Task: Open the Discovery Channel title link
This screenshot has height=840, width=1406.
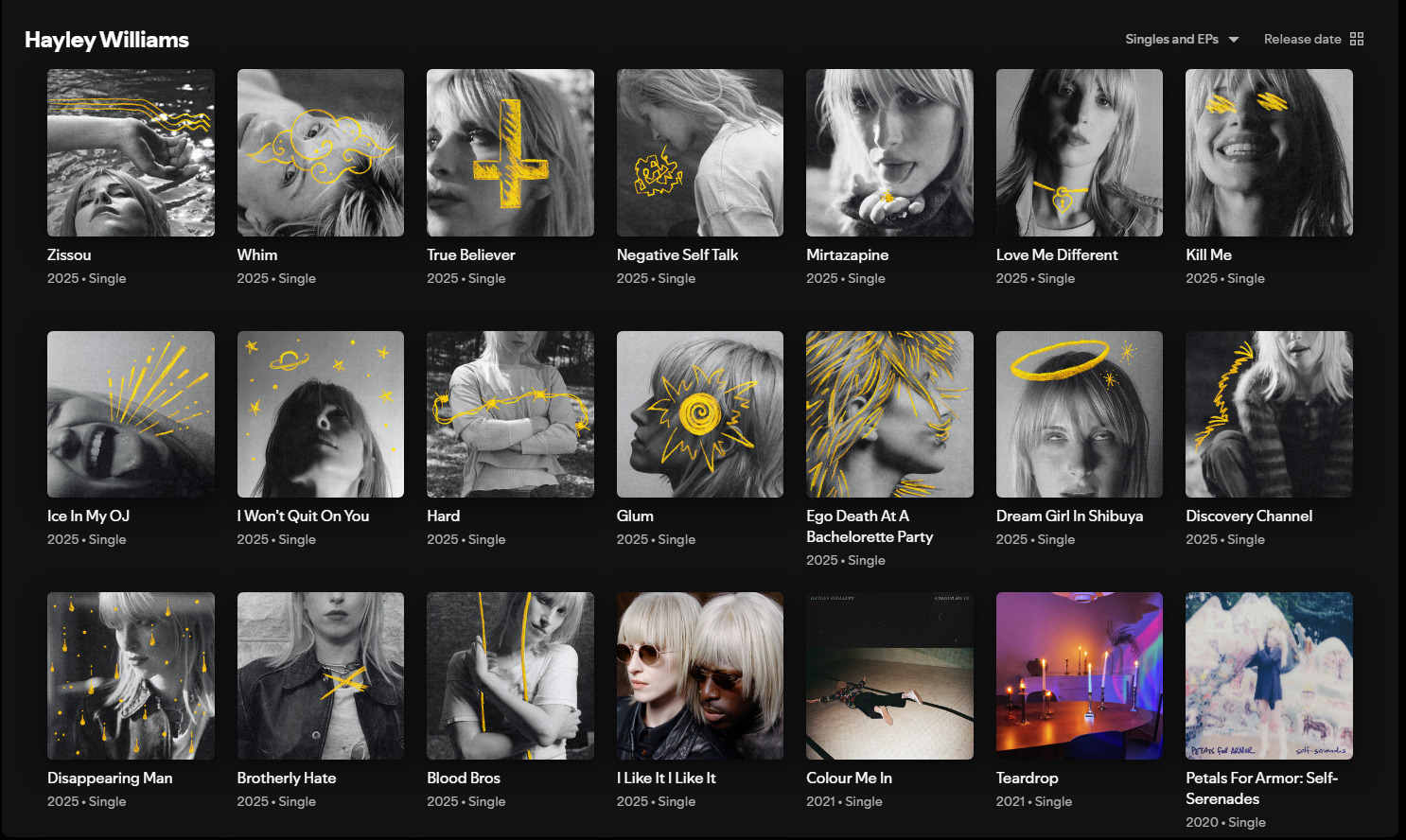Action: tap(1249, 516)
